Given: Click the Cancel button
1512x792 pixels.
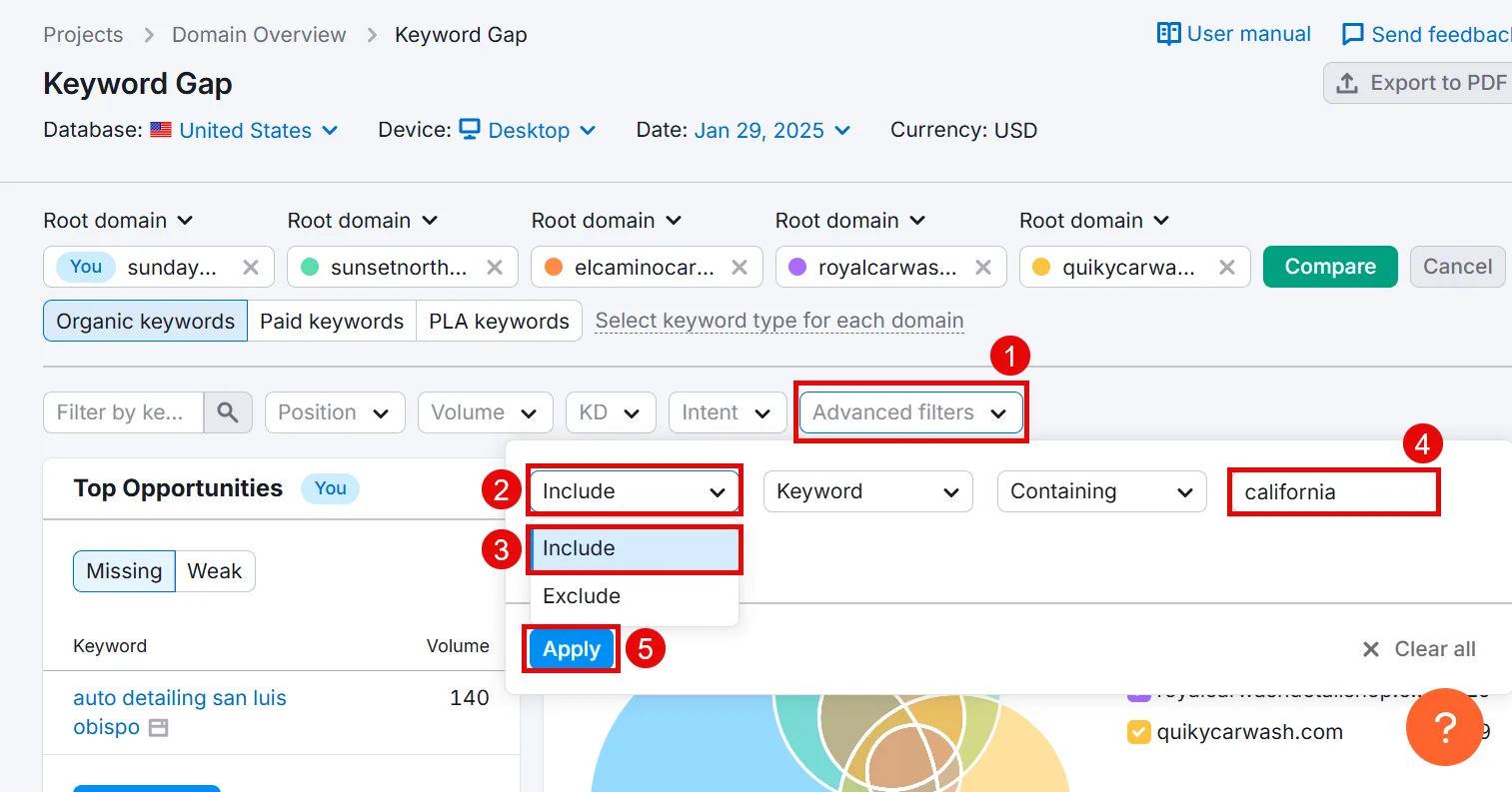Looking at the screenshot, I should point(1457,267).
